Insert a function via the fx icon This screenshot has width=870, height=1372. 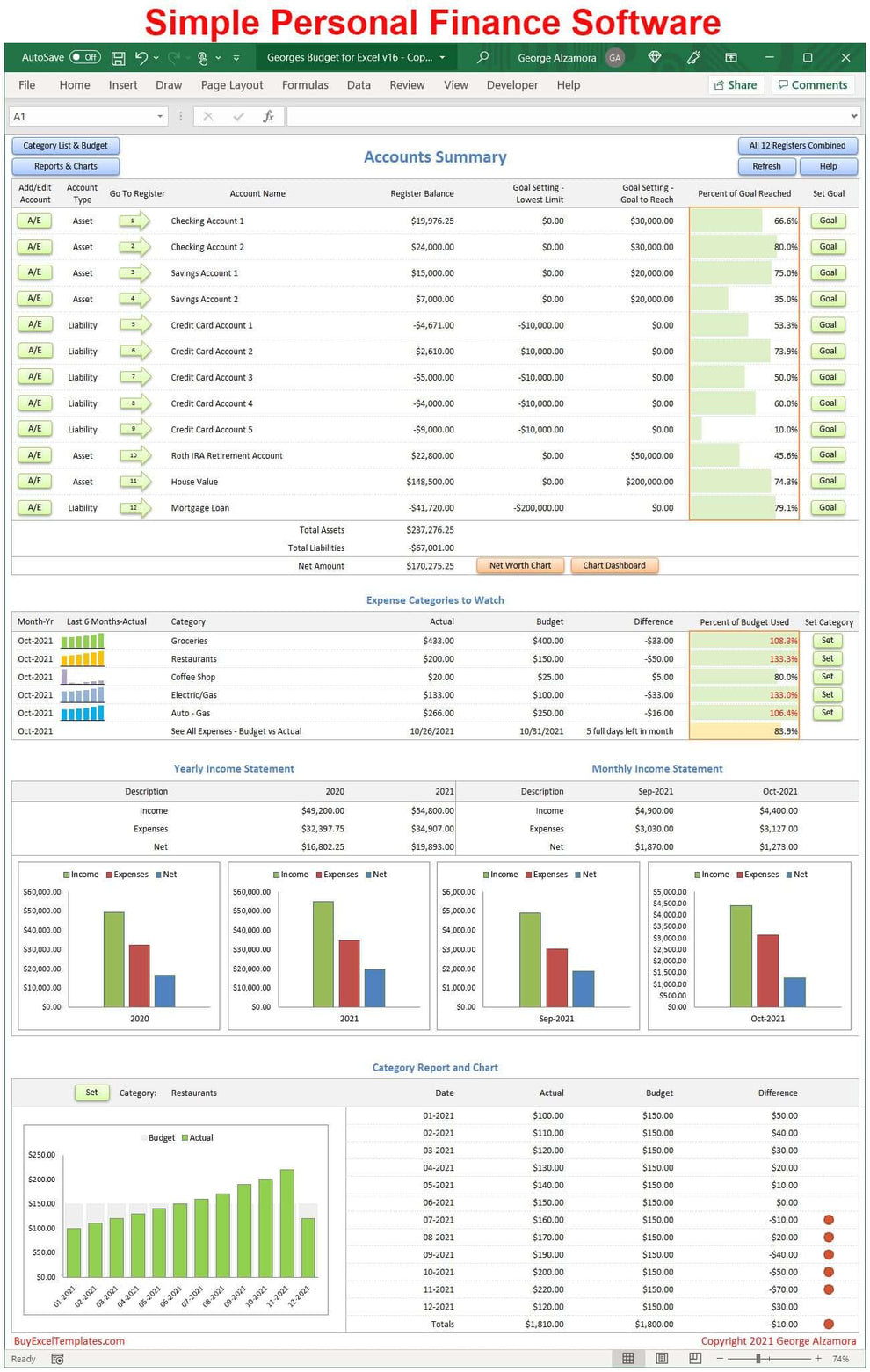(x=269, y=115)
